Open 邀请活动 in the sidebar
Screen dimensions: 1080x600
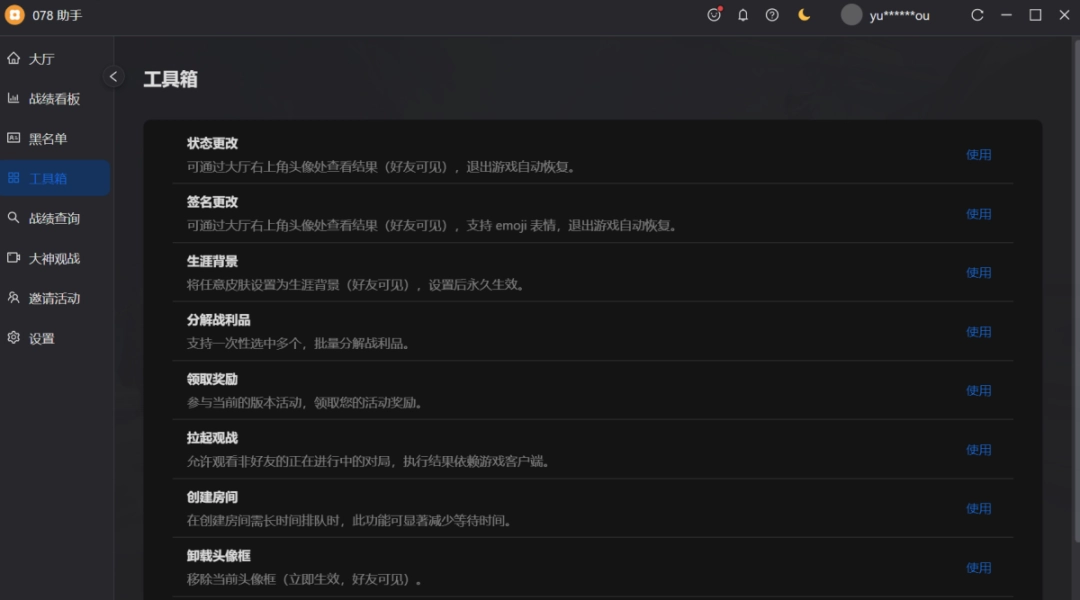tap(54, 299)
